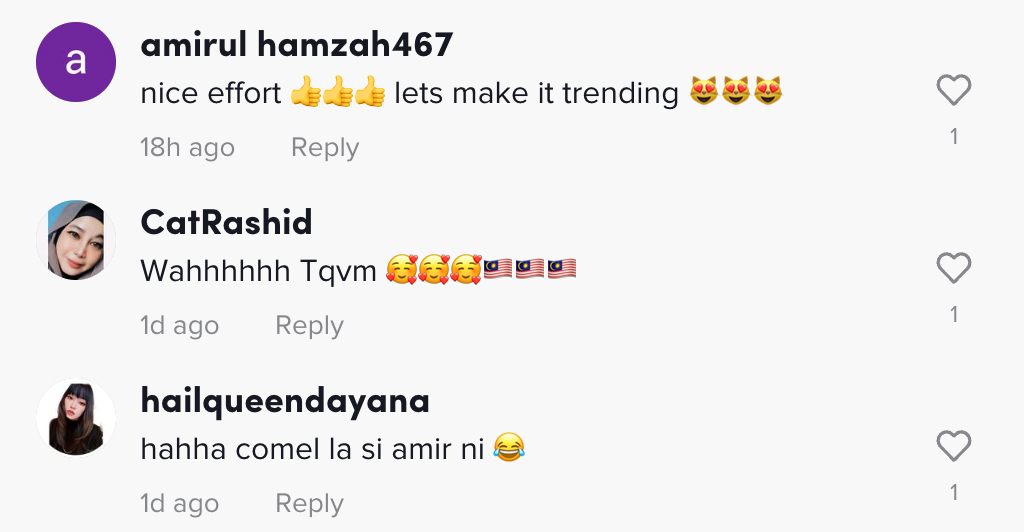Image resolution: width=1024 pixels, height=532 pixels.
Task: Click the '18h ago' timestamp
Action: 187,148
